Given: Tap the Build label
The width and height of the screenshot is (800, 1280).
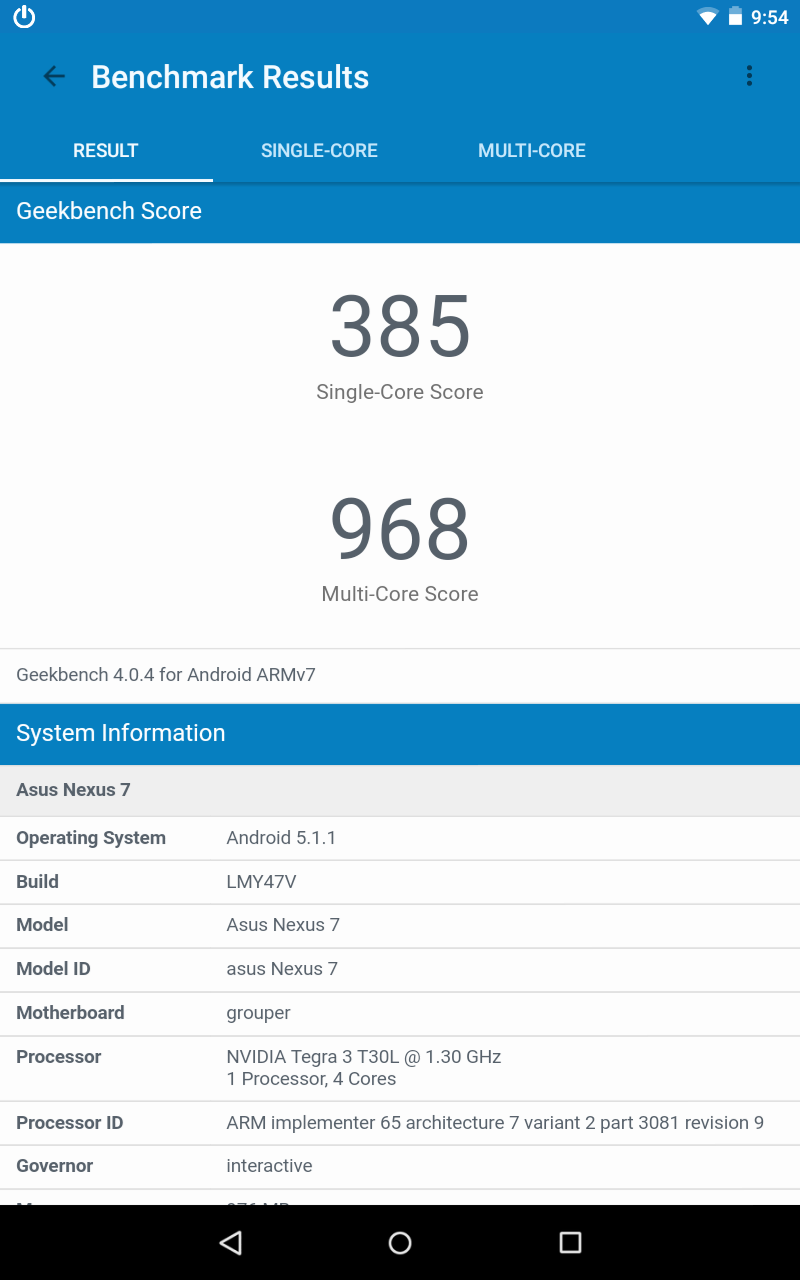Looking at the screenshot, I should [37, 882].
